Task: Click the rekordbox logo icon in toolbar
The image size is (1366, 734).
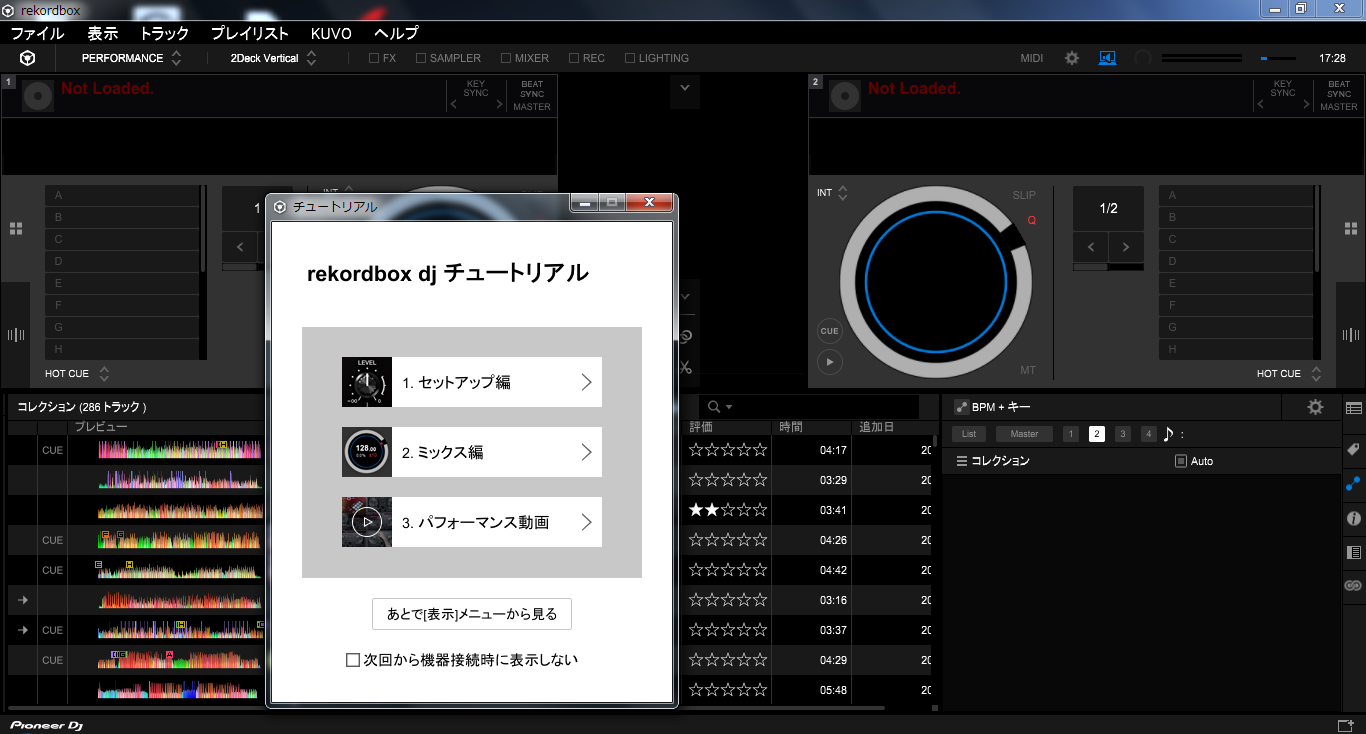Action: pos(28,58)
